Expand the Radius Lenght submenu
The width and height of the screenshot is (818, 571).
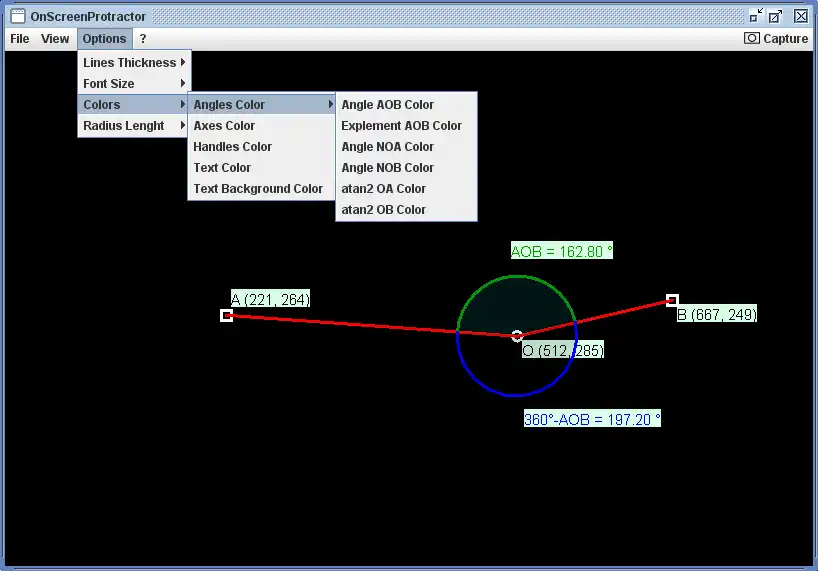[x=134, y=126]
